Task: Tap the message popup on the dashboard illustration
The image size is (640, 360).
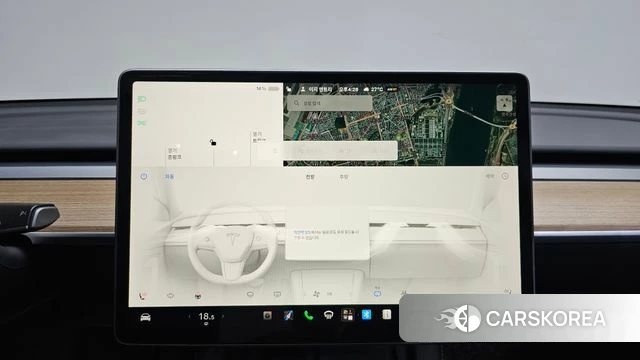Action: point(327,234)
